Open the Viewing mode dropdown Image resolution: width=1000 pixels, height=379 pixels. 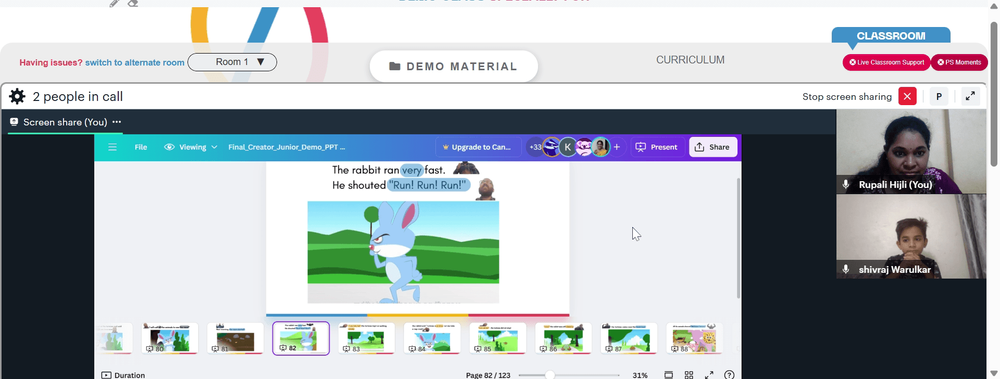point(191,147)
